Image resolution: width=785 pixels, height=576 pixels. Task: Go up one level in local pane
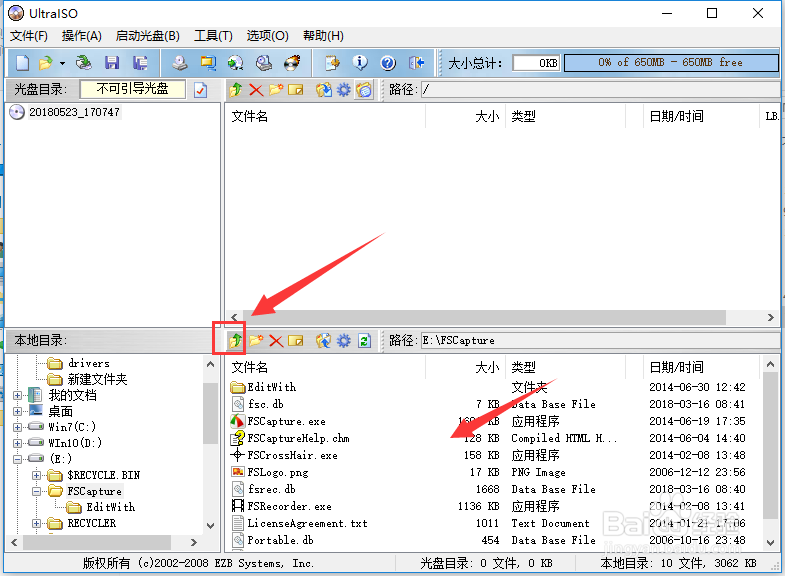pyautogui.click(x=236, y=341)
